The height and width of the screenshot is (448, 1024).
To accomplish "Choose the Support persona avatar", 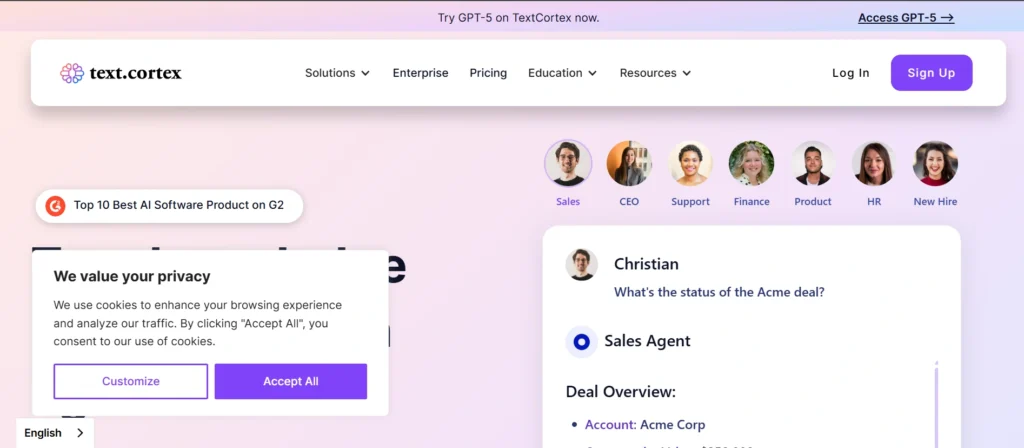I will coord(690,163).
